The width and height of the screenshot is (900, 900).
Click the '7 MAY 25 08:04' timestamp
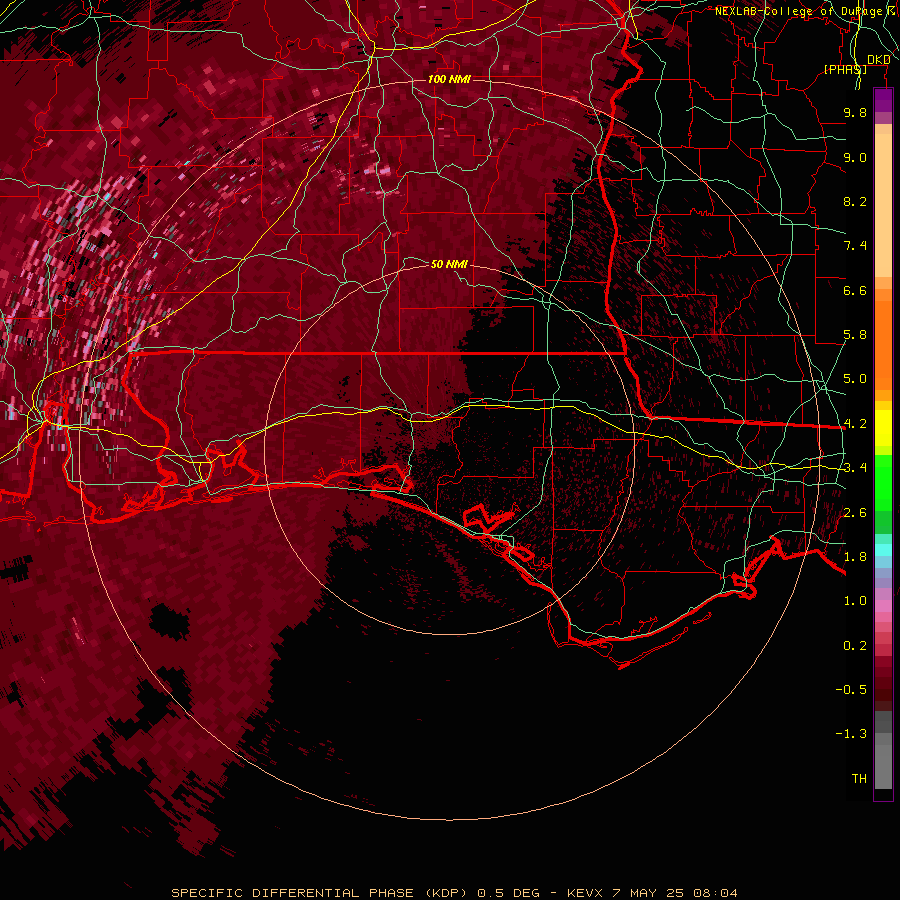(675, 893)
